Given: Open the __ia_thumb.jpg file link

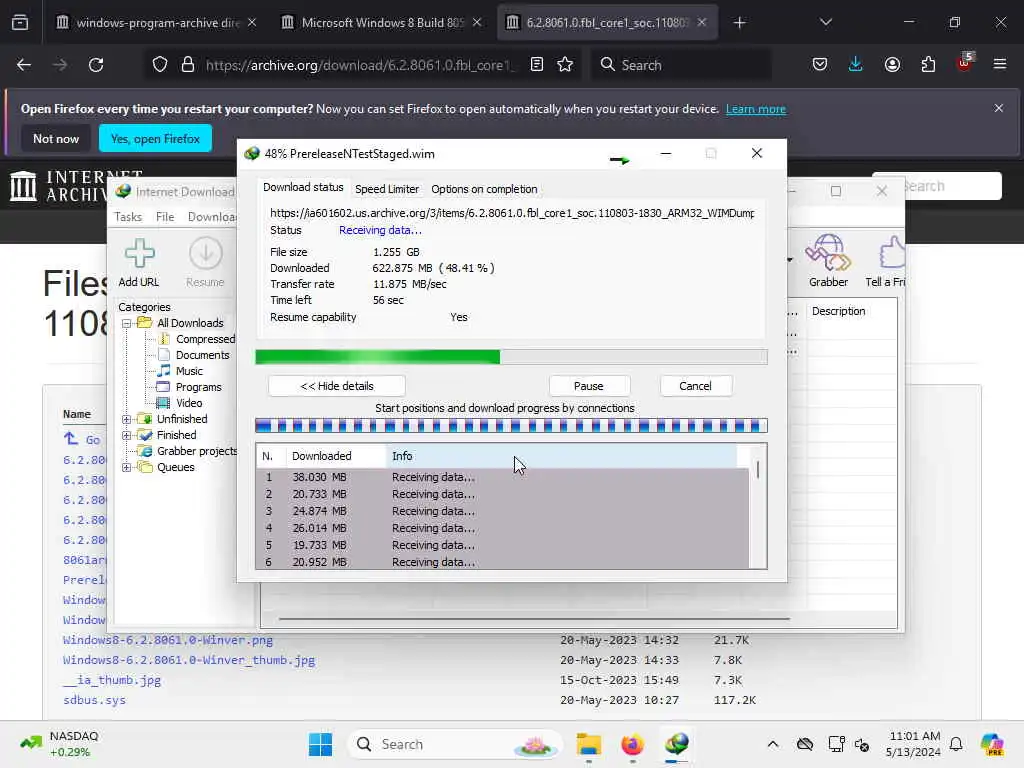Looking at the screenshot, I should click(112, 680).
